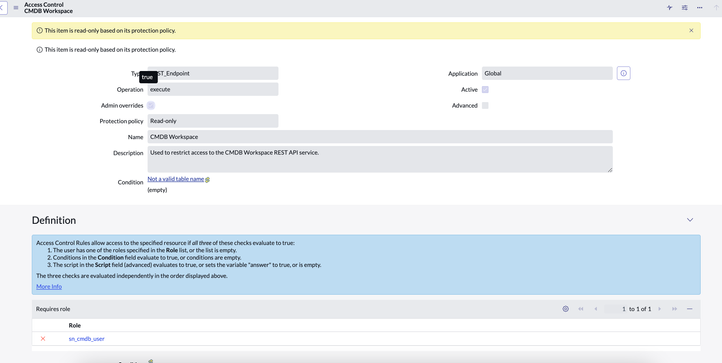
Task: Click the page number field in pagination
Action: pos(616,309)
